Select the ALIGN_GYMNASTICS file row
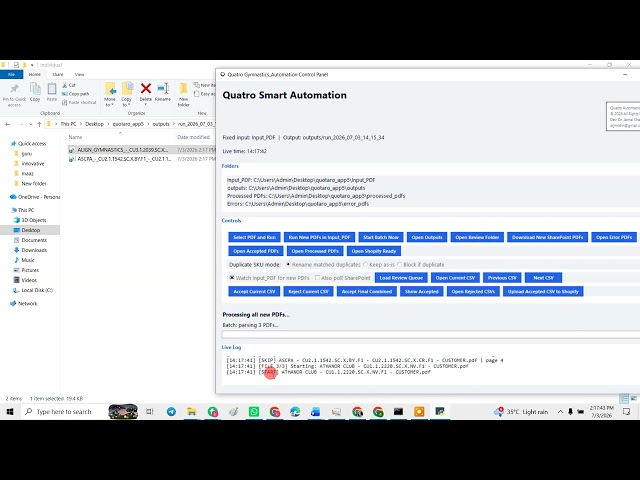The width and height of the screenshot is (640, 480). (142, 150)
